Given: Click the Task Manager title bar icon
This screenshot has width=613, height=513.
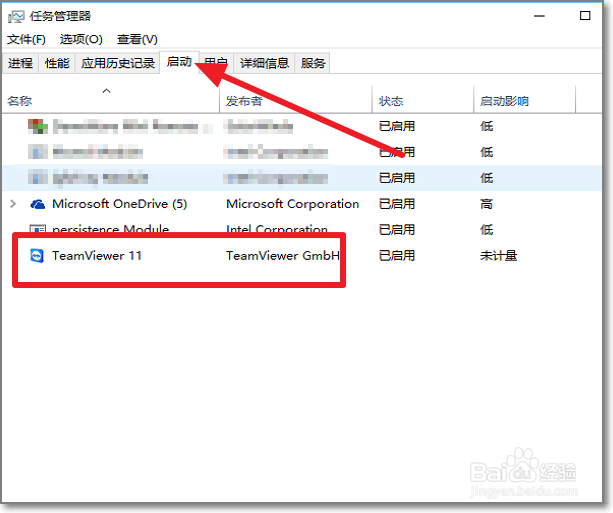Looking at the screenshot, I should pyautogui.click(x=16, y=16).
